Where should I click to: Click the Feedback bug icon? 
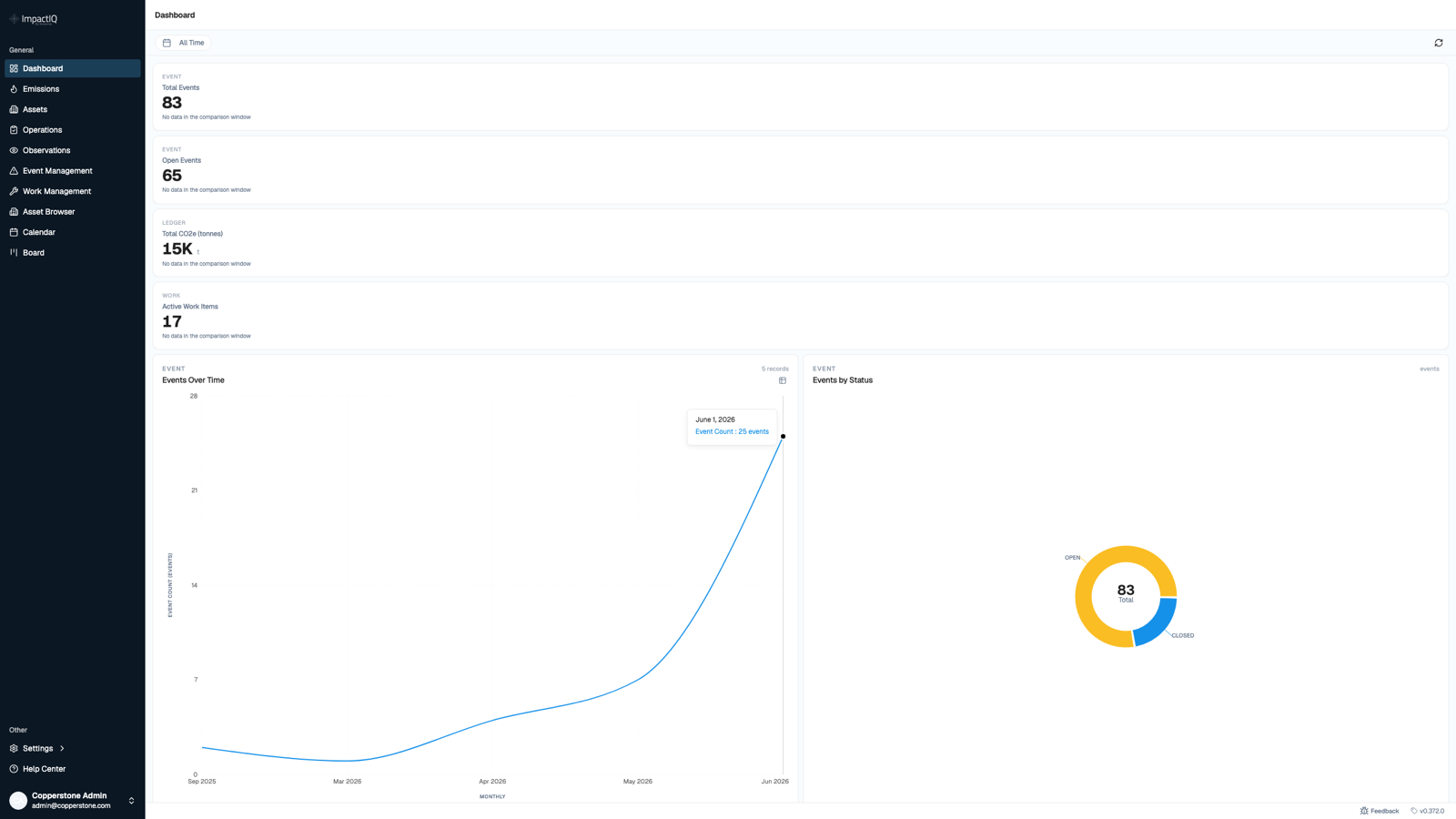[1364, 811]
